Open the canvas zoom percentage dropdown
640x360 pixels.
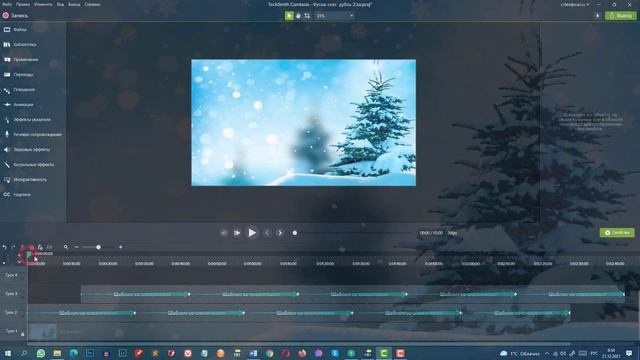[335, 16]
